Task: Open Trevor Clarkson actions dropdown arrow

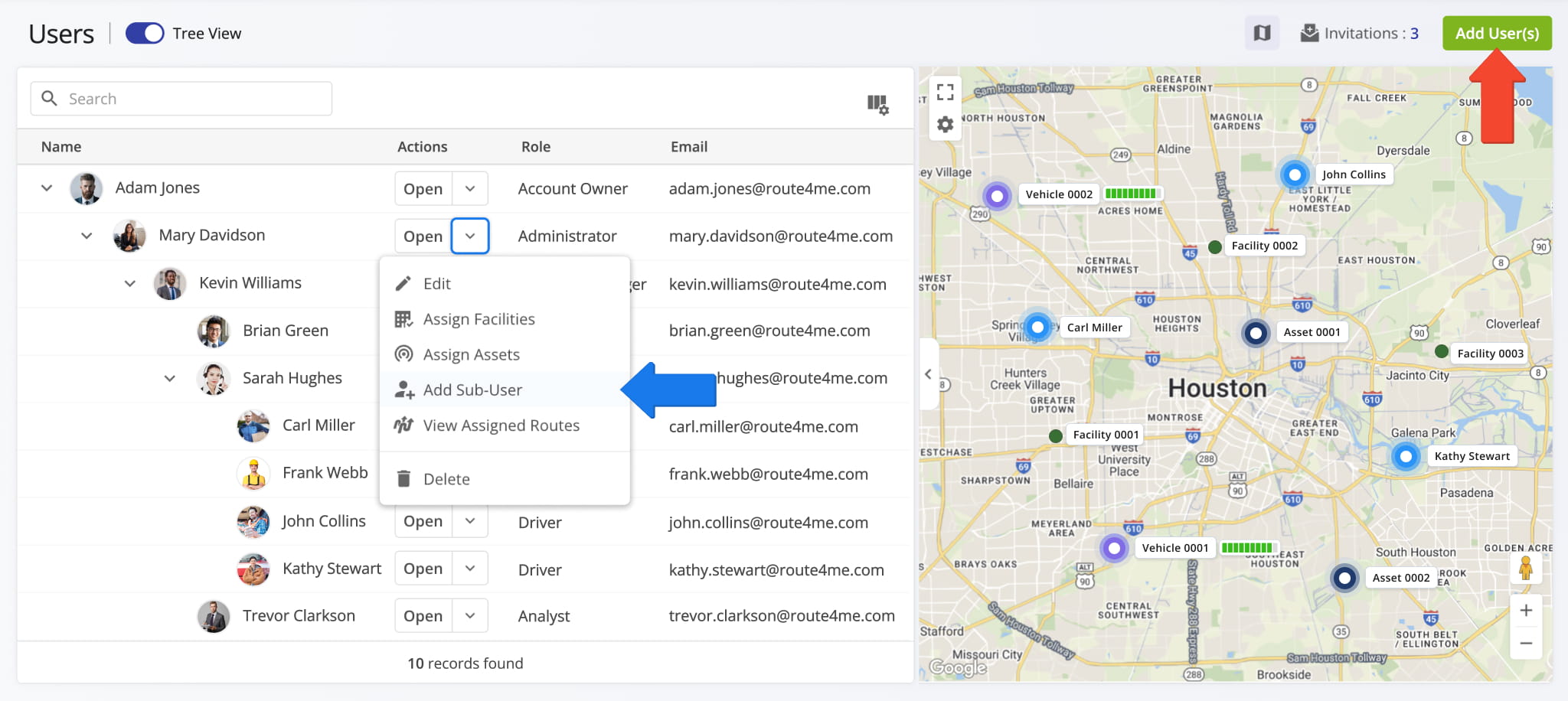Action: pos(470,616)
